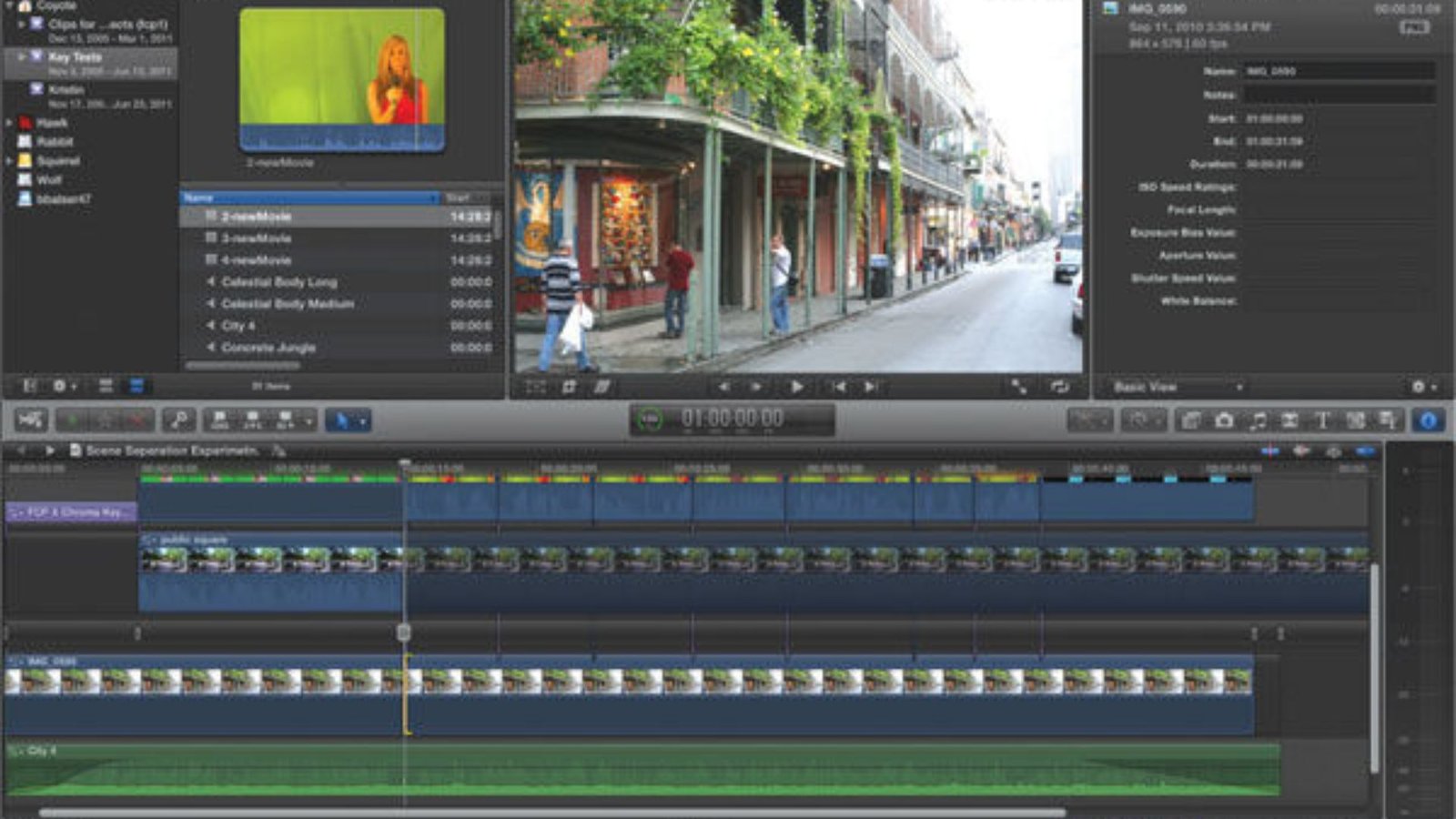1456x819 pixels.
Task: Expand the Clips for event folder
Action: [22, 25]
